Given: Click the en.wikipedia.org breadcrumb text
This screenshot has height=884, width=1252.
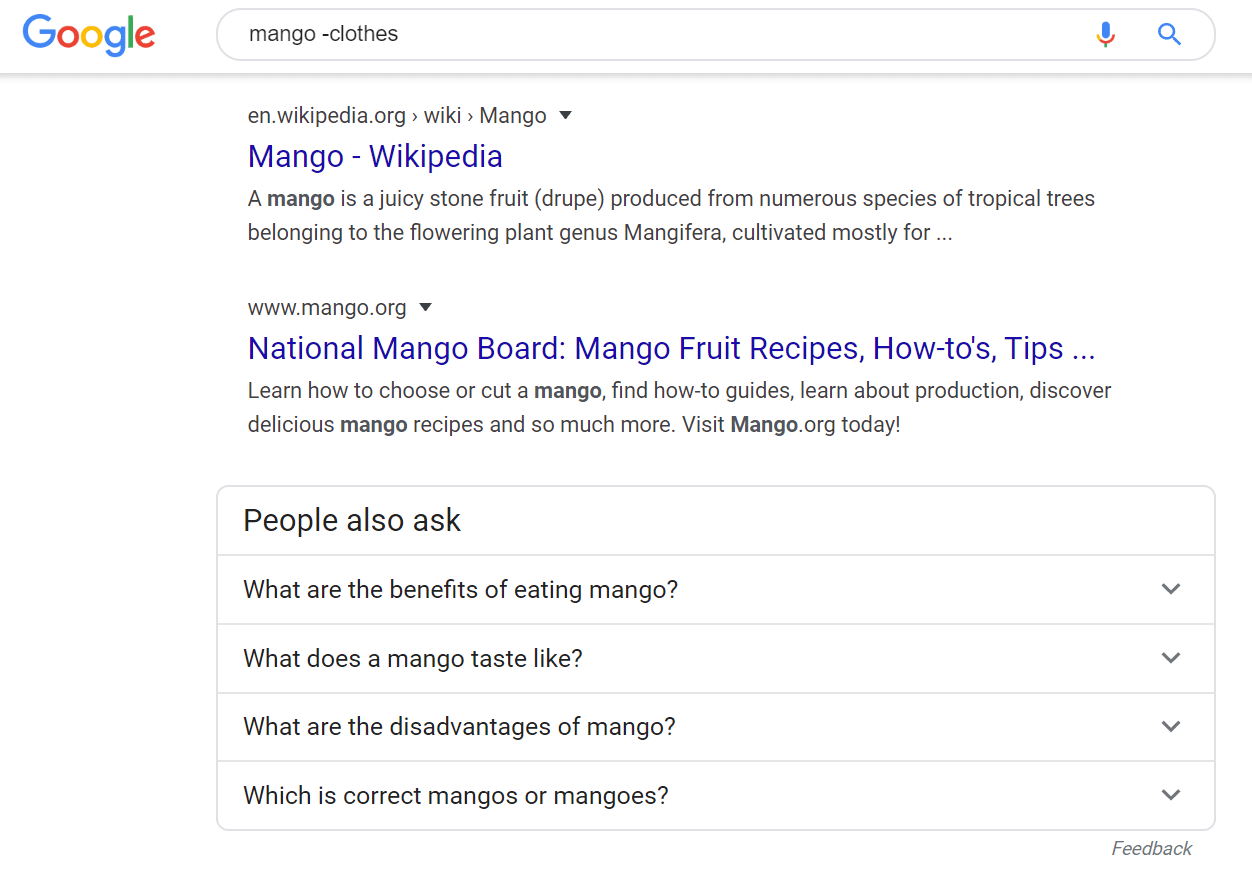Looking at the screenshot, I should (x=326, y=115).
